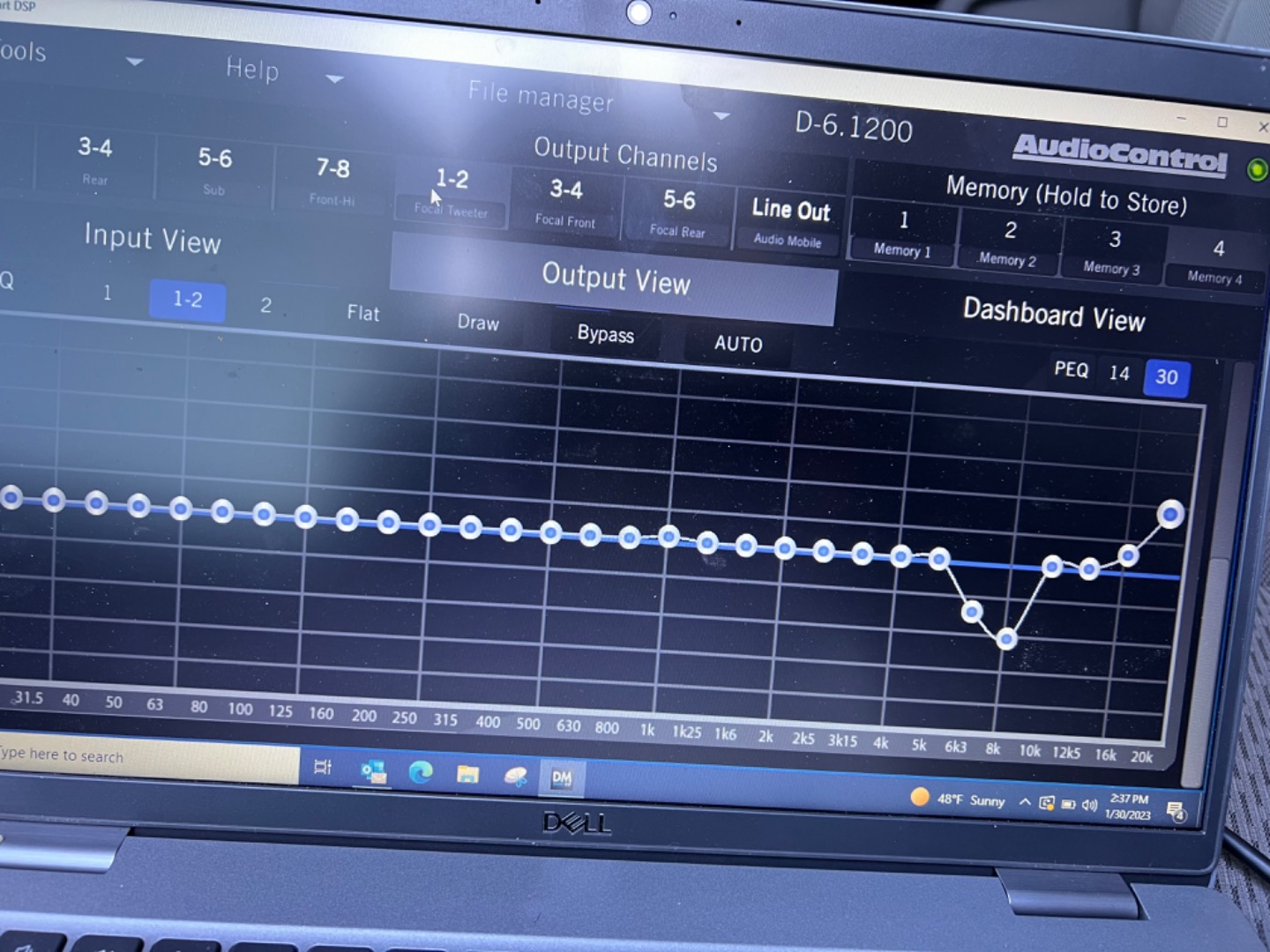Switch to Dashboard View
1270x952 pixels.
(x=1054, y=314)
